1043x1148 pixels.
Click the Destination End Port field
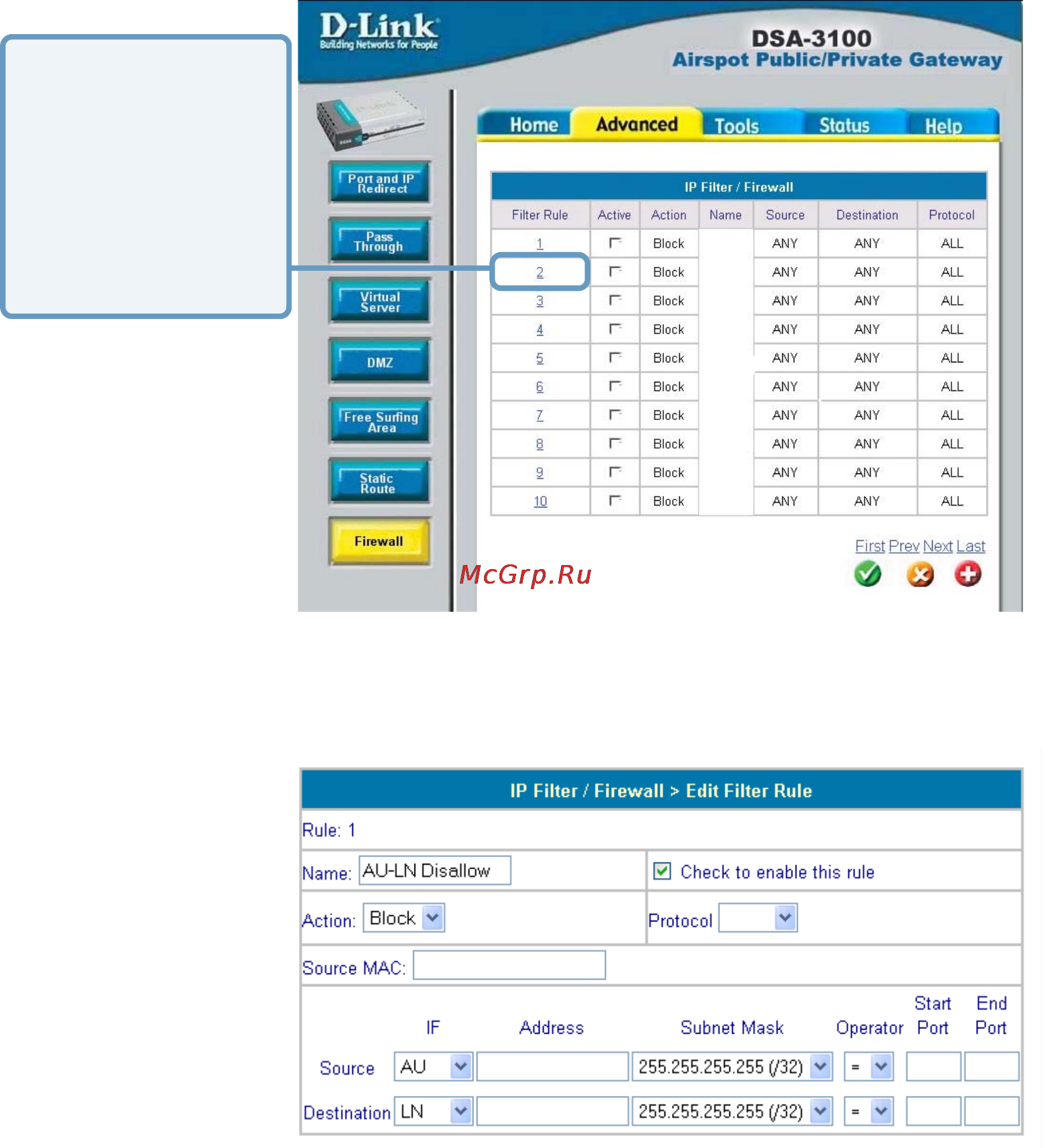992,1111
